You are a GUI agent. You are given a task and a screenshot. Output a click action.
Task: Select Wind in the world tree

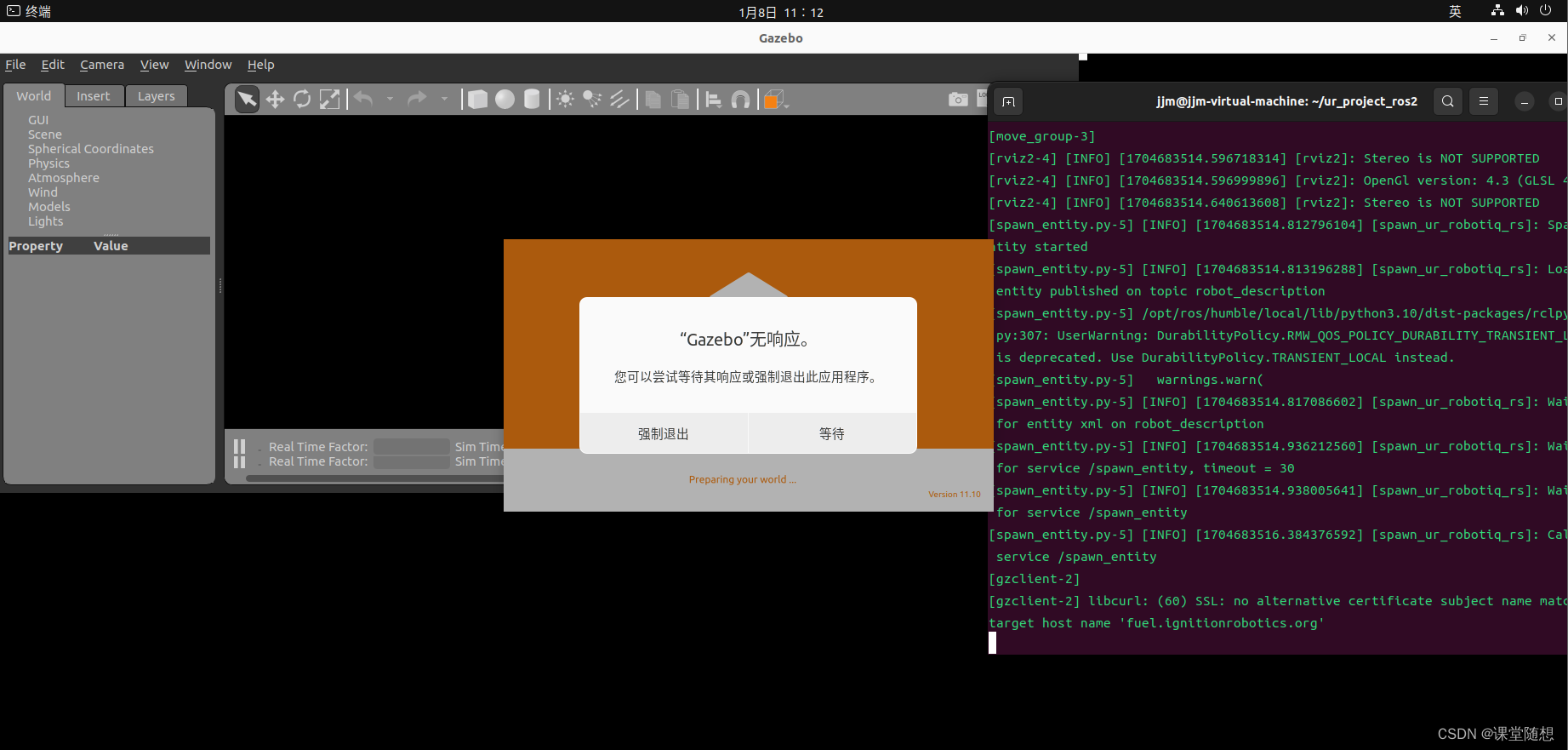click(43, 192)
